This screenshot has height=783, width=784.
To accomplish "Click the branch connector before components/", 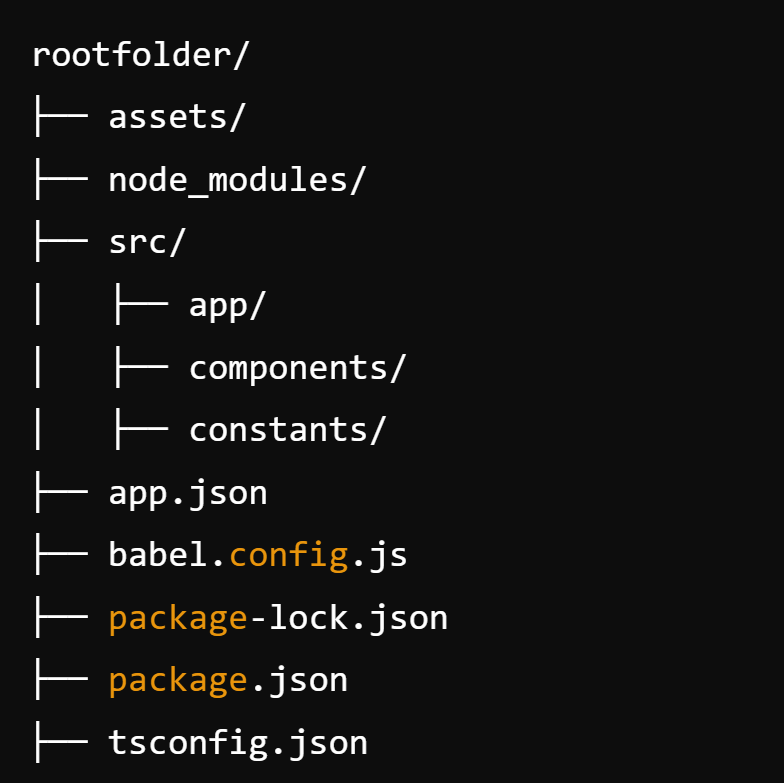I will 139,368.
